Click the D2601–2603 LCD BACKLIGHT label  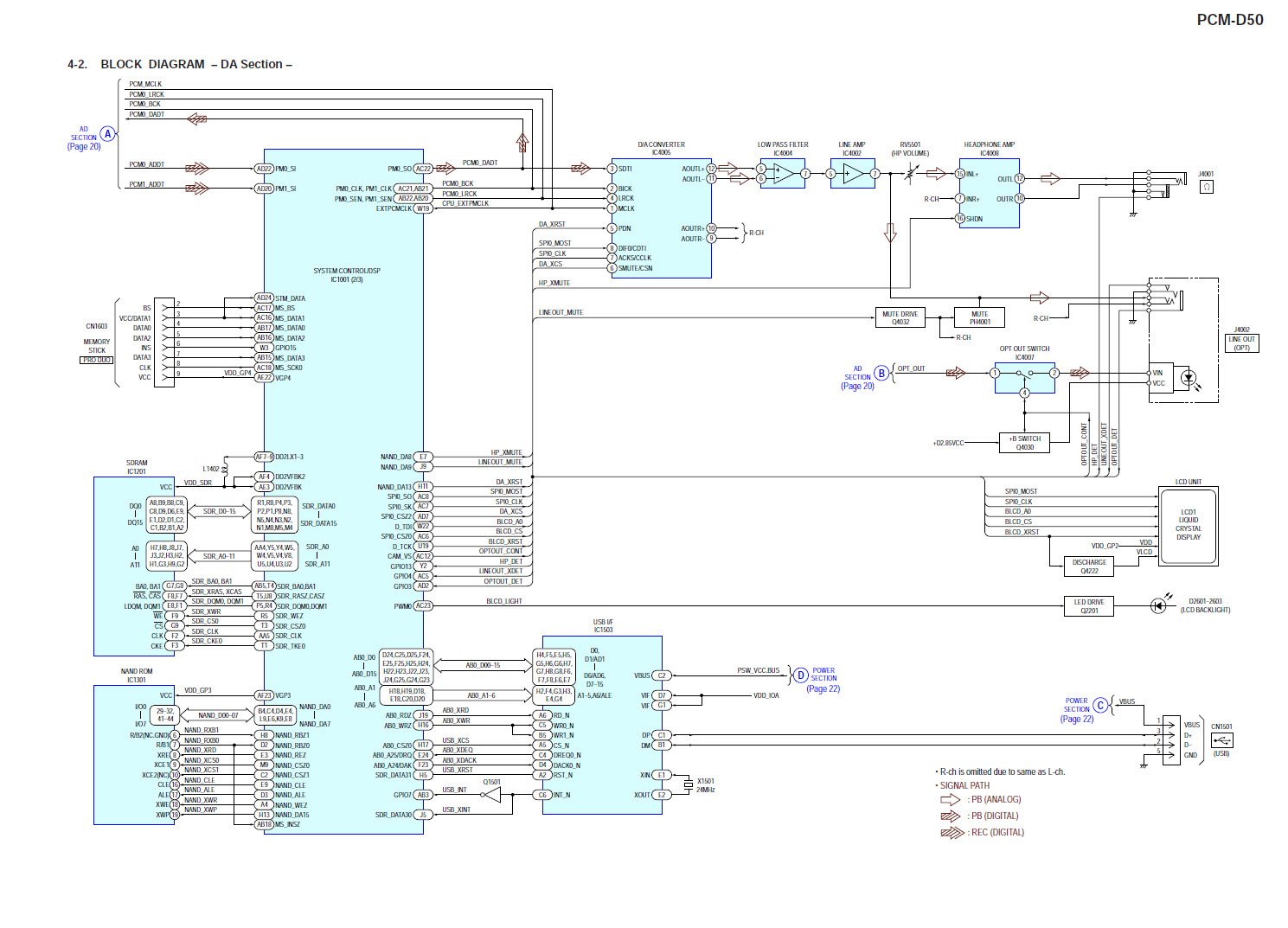coord(1206,605)
